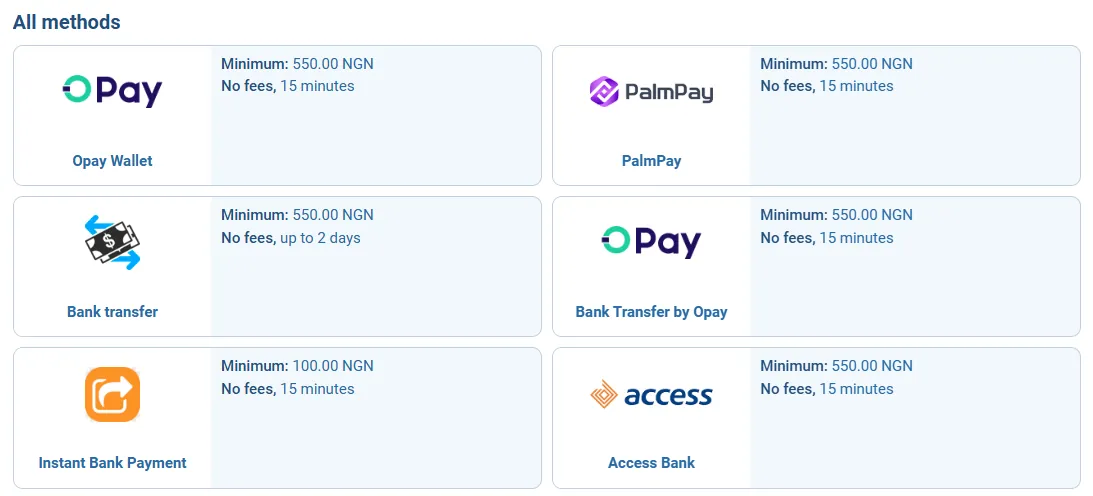The height and width of the screenshot is (496, 1093).
Task: Choose the PalmPay method label
Action: click(651, 160)
